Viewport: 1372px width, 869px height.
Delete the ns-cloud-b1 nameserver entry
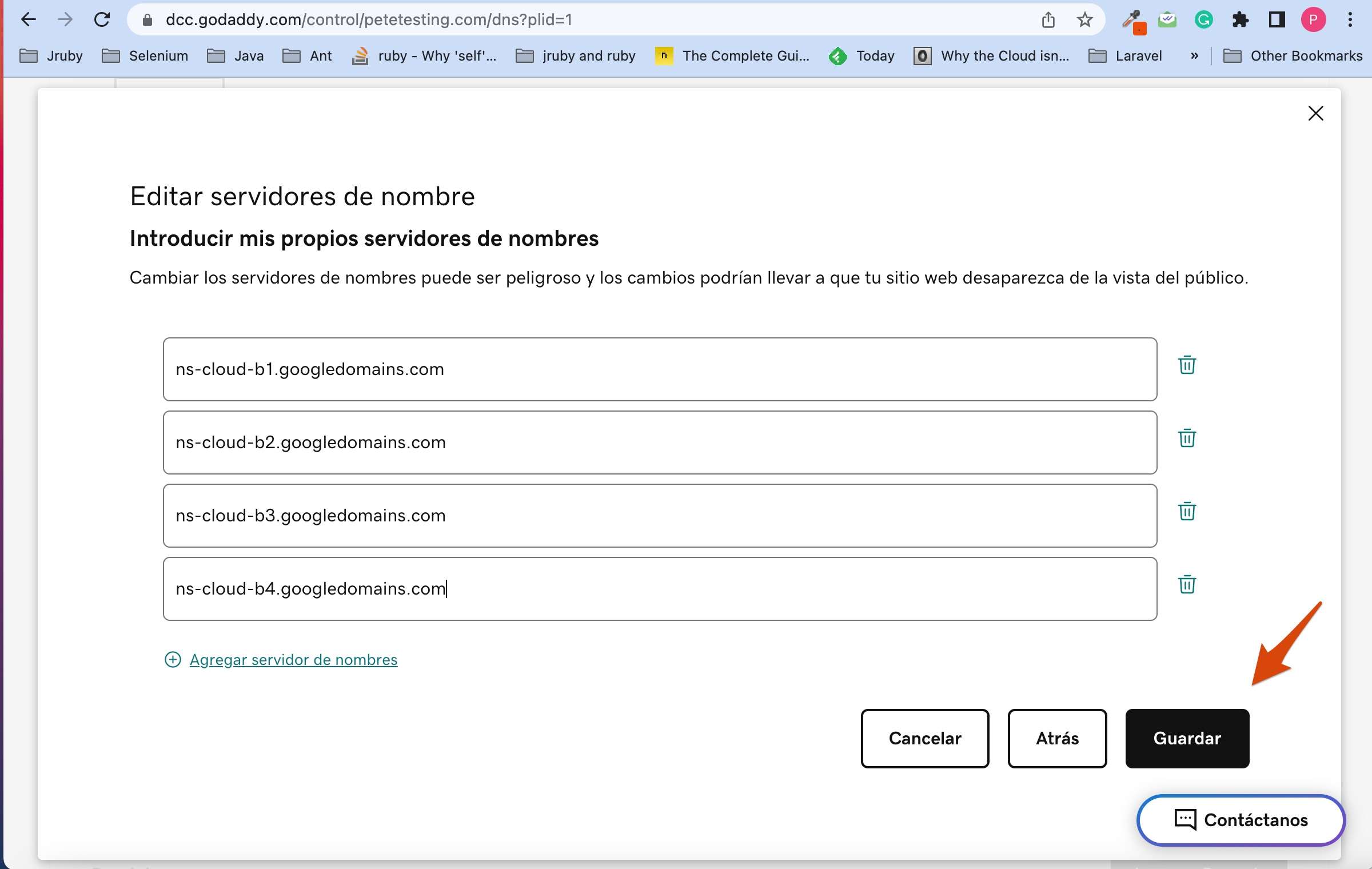(x=1187, y=365)
